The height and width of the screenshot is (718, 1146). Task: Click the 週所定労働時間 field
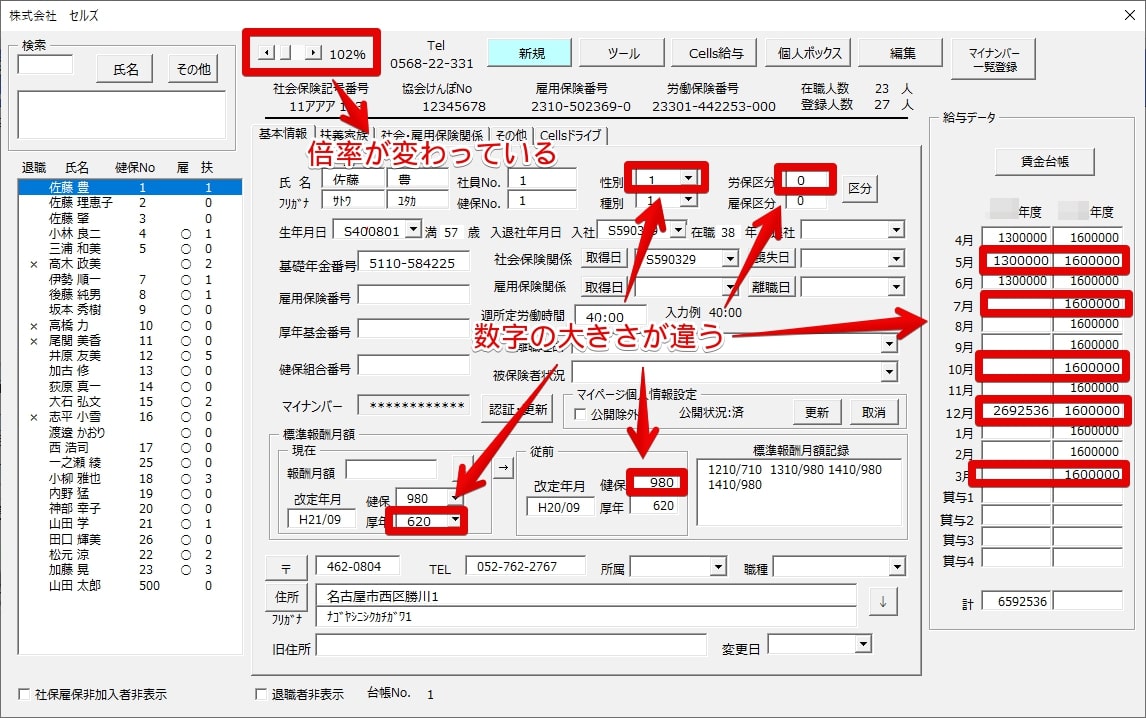[x=610, y=317]
